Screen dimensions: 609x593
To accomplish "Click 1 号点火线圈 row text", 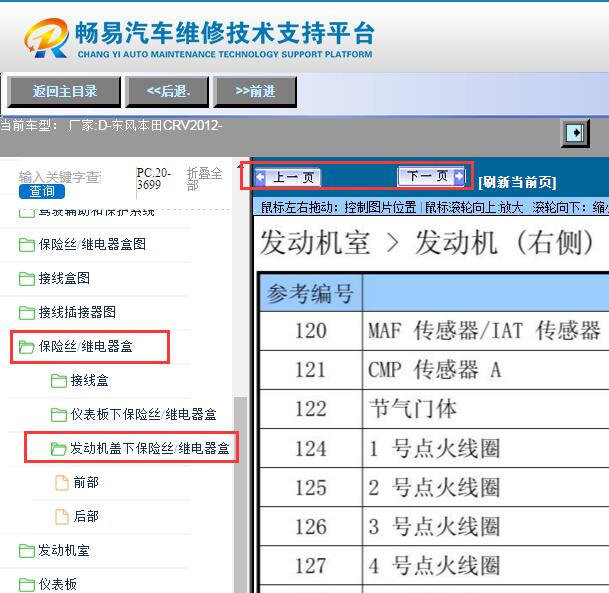I will click(434, 448).
